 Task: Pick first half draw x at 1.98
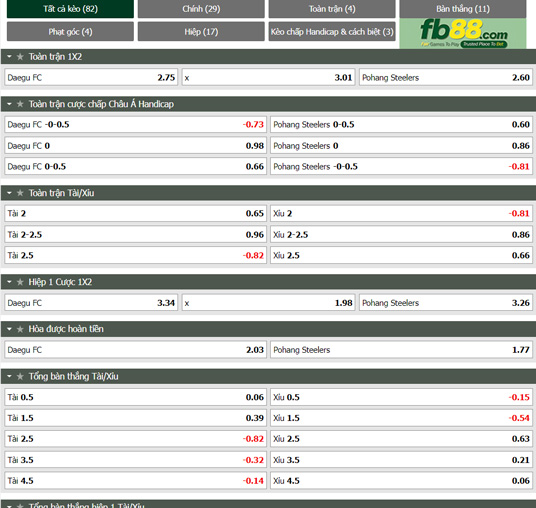coord(268,303)
